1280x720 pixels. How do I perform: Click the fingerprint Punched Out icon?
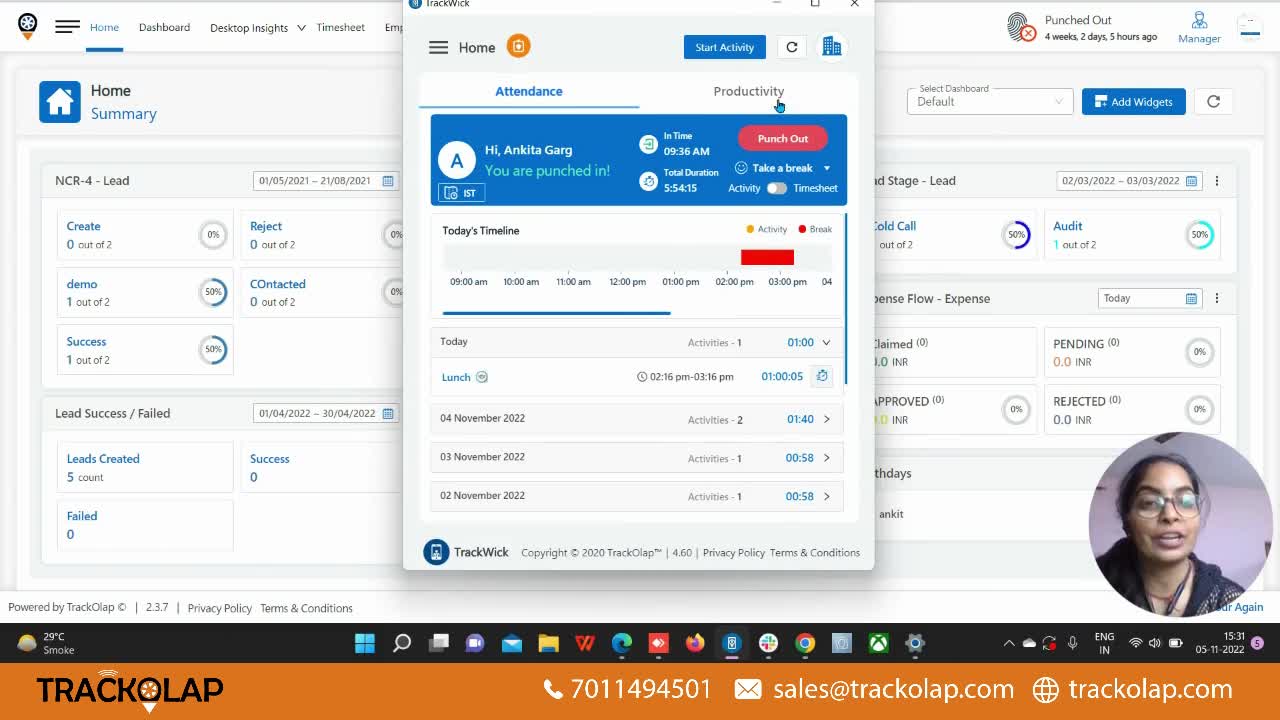tap(1021, 27)
